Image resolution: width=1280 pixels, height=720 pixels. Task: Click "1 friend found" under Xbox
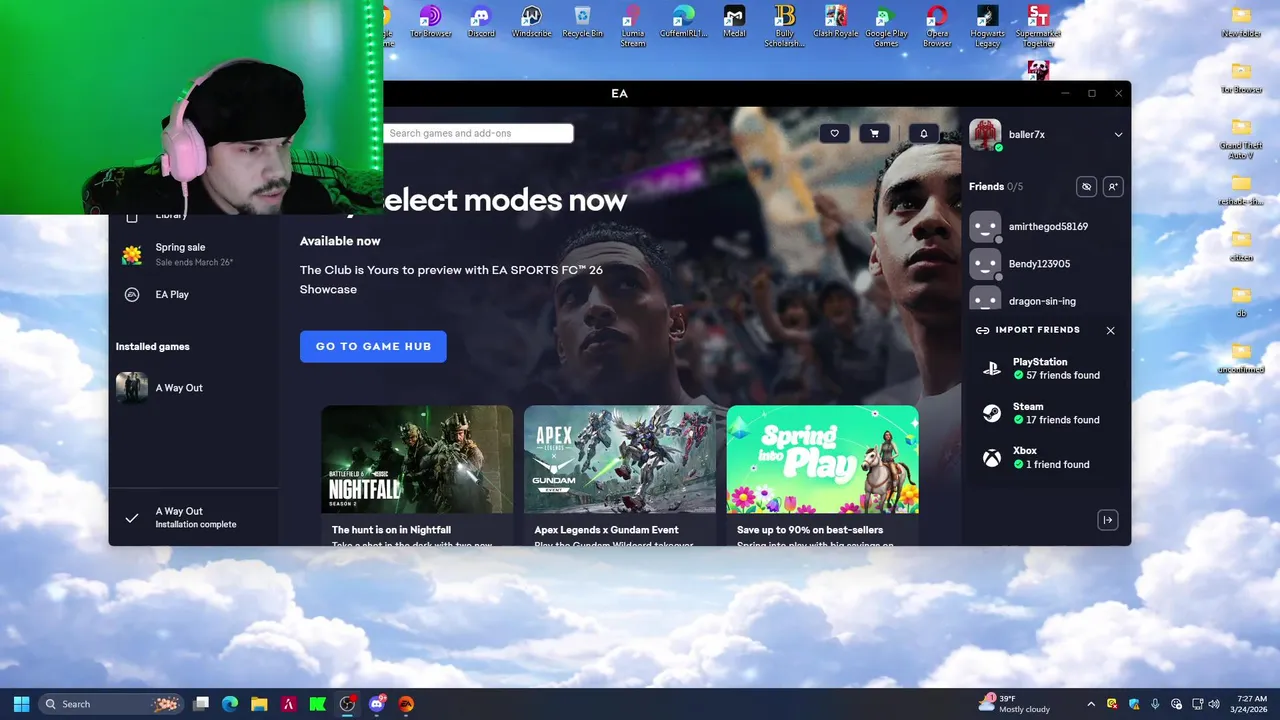click(x=1058, y=464)
